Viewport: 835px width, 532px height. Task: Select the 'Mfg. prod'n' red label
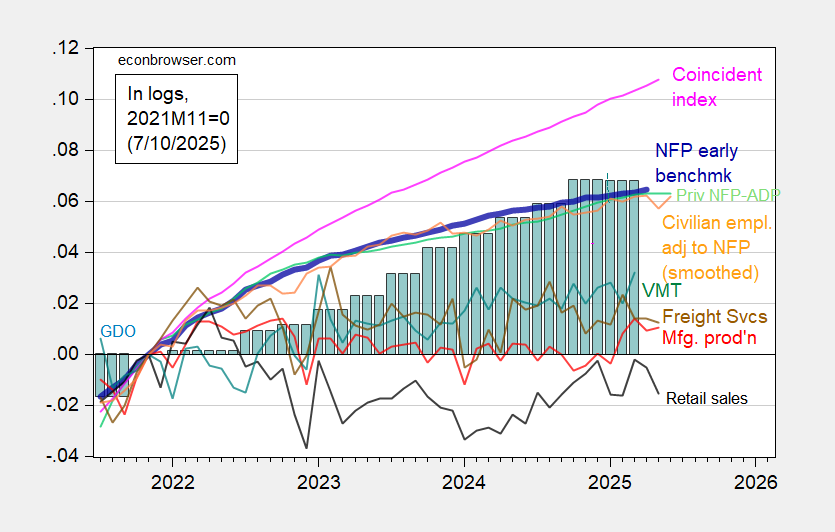(710, 340)
